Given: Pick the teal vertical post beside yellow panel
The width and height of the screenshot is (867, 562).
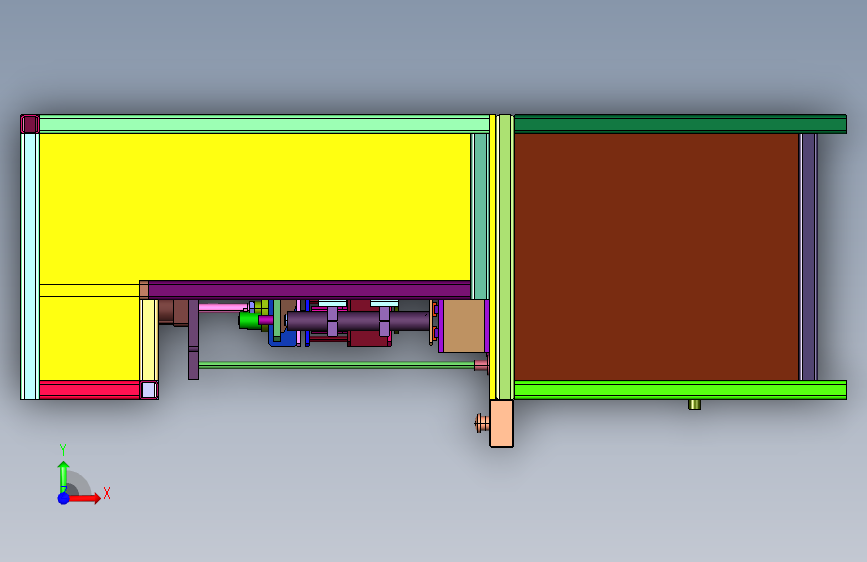Looking at the screenshot, I should click(x=479, y=216).
